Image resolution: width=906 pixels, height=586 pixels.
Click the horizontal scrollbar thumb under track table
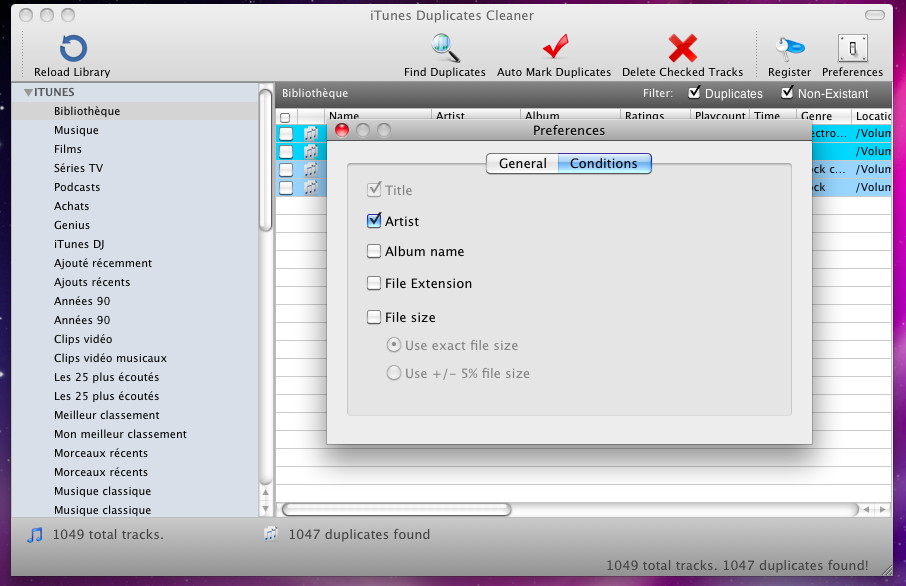tap(396, 510)
